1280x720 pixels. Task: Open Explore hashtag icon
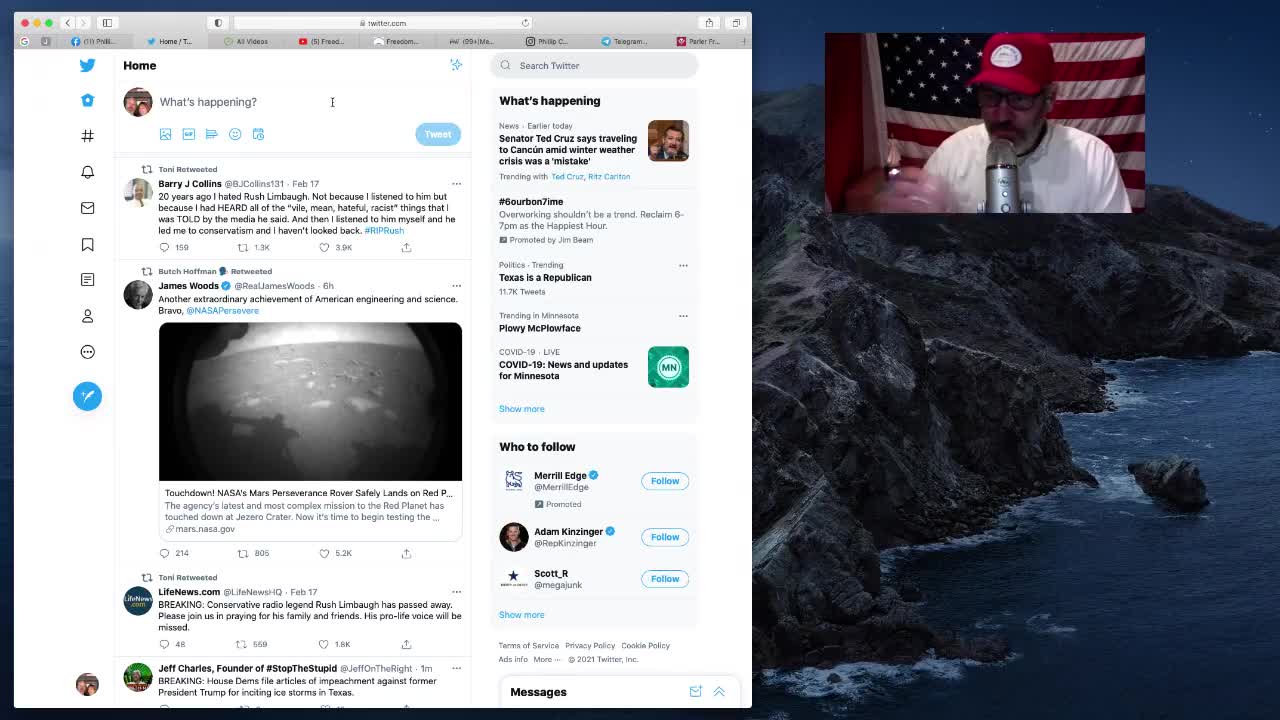pos(87,136)
